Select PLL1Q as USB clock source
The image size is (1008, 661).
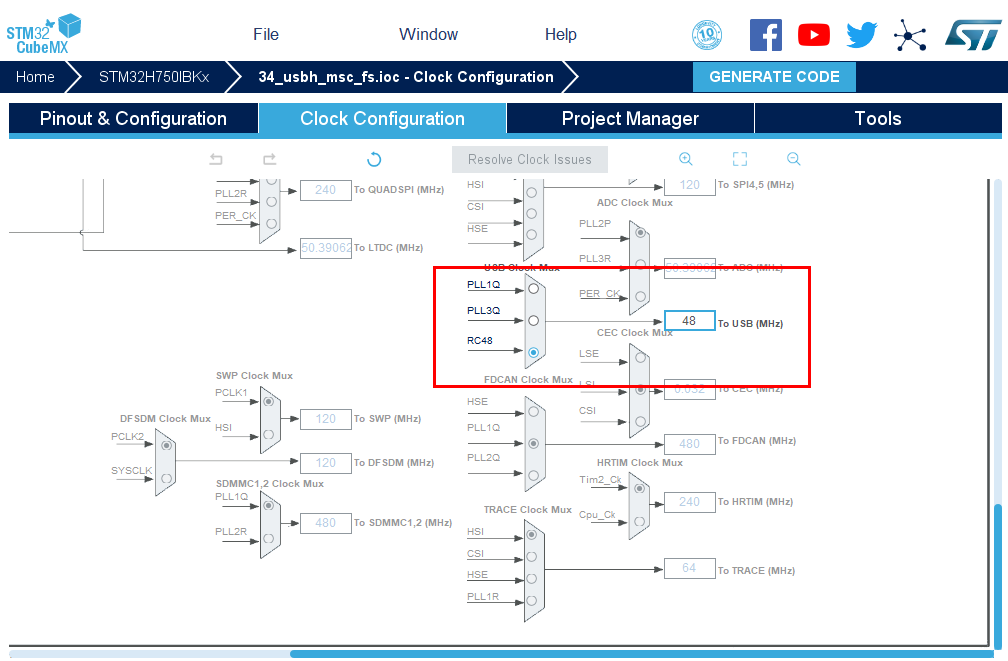534,288
